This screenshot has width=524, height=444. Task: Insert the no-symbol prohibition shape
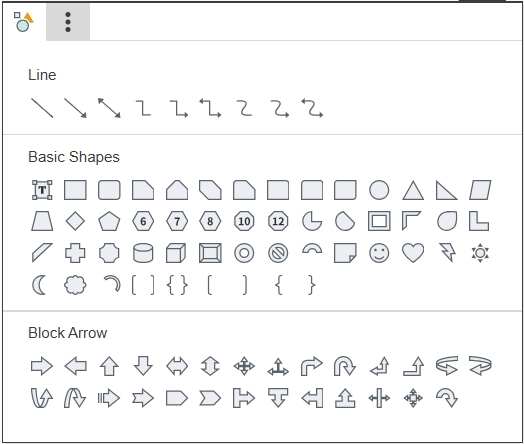[278, 253]
